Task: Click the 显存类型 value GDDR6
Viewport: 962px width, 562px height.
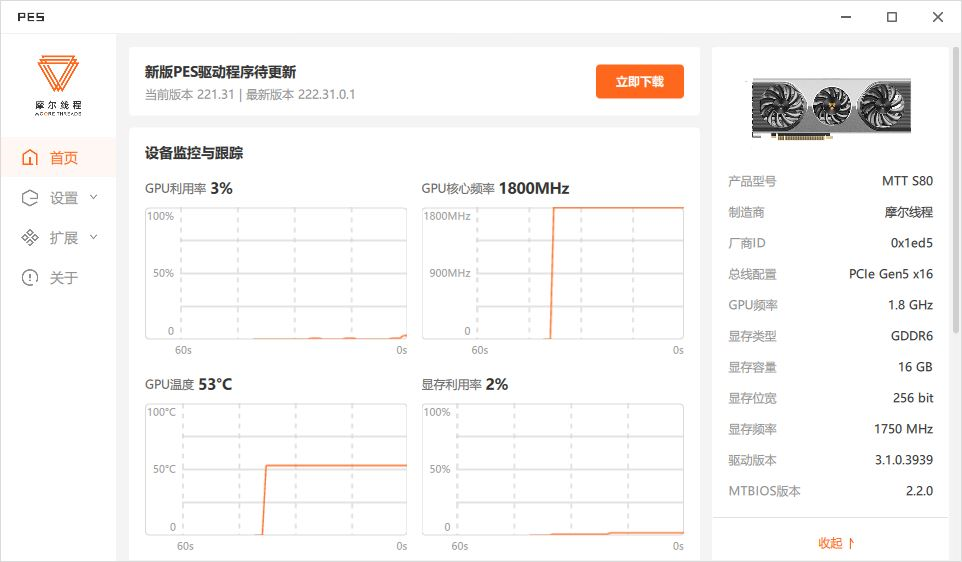Action: (912, 336)
